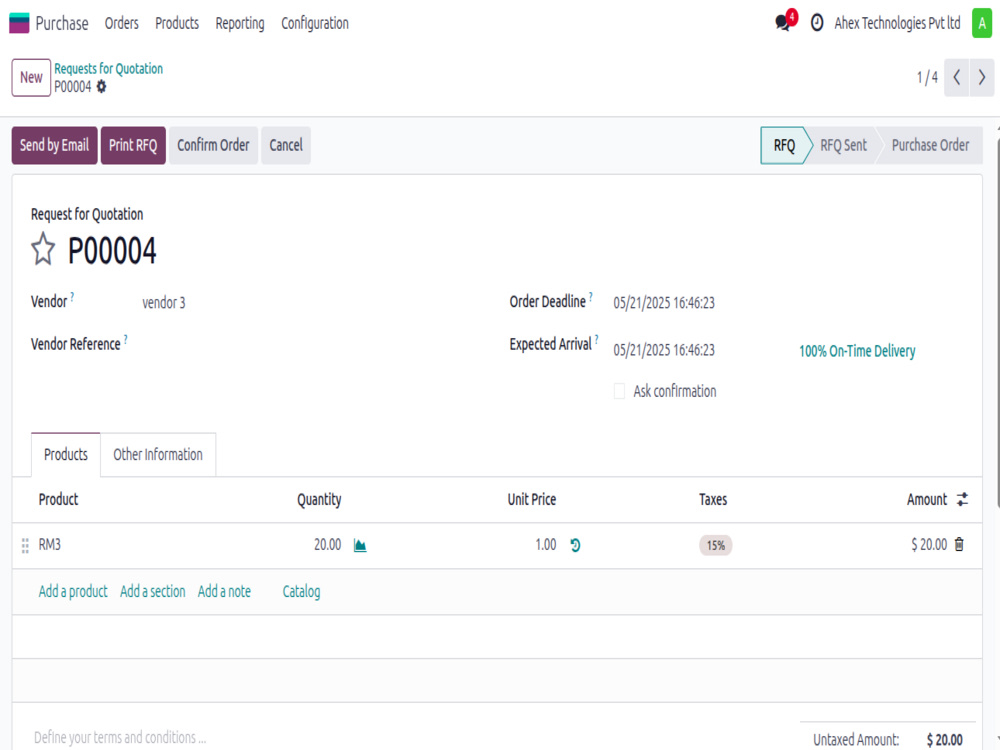Click the company name Ahex Technologies Pvt ltd
The height and width of the screenshot is (750, 1000).
[897, 23]
